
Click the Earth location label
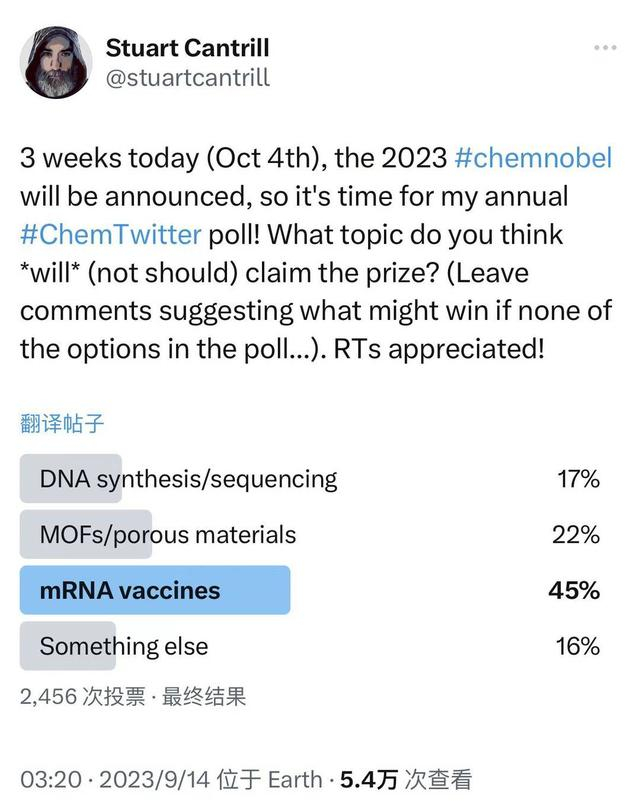tap(295, 780)
